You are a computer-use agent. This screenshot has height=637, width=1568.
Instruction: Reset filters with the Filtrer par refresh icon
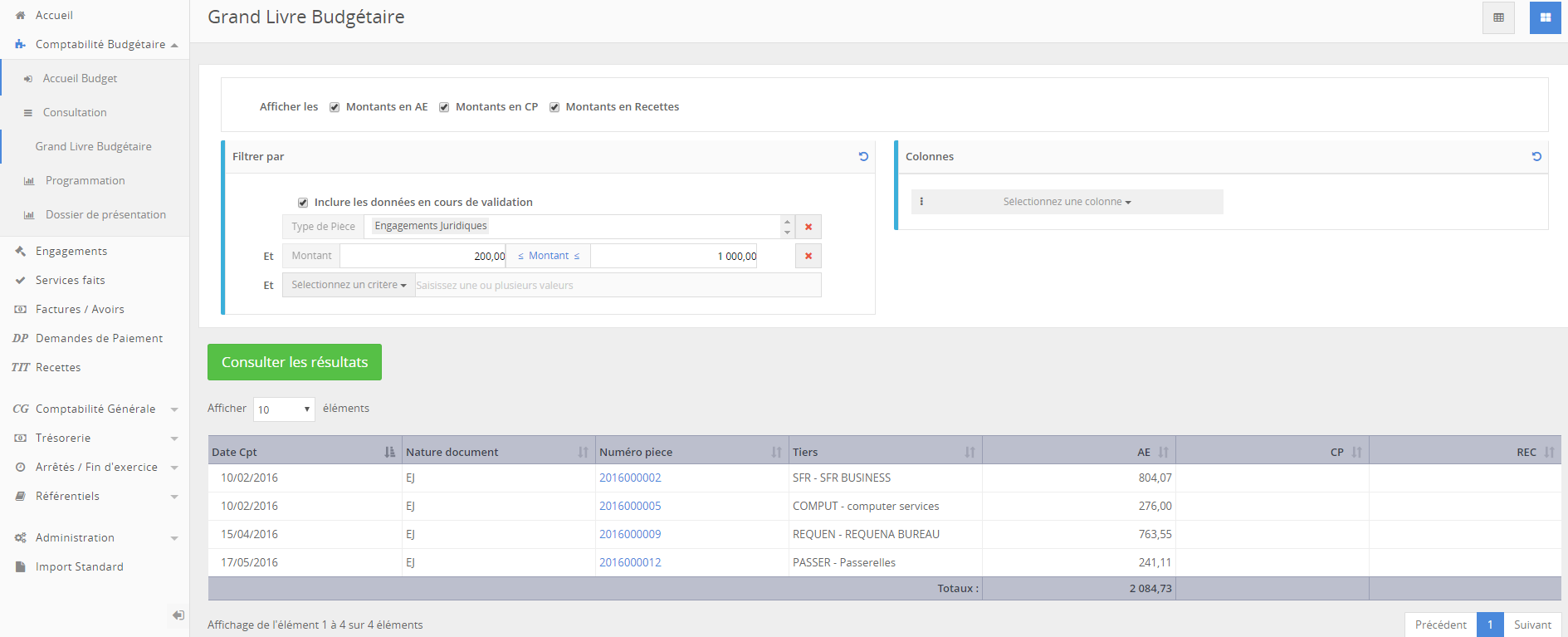coord(863,156)
